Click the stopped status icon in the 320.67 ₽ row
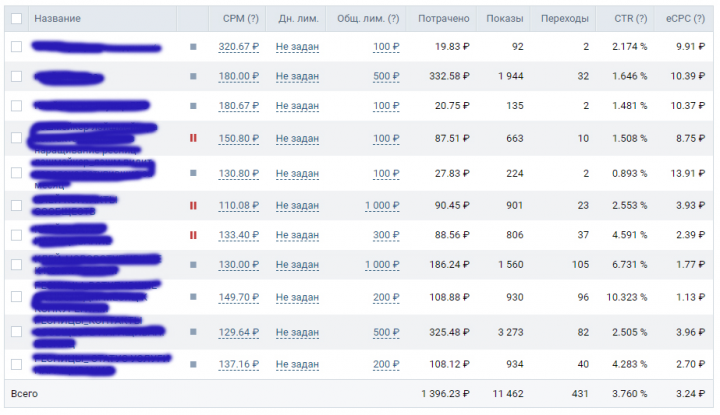The height and width of the screenshot is (415, 720). click(x=193, y=47)
